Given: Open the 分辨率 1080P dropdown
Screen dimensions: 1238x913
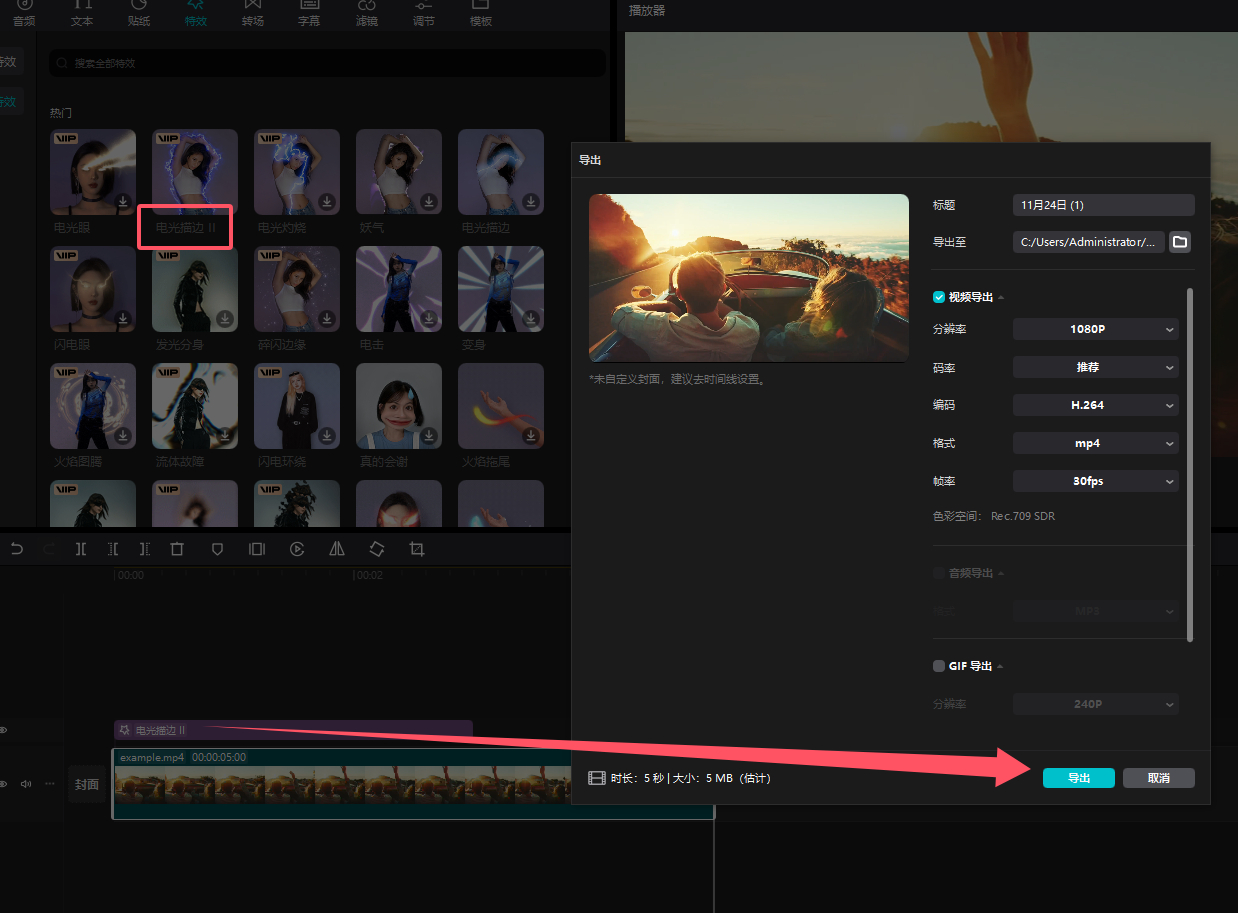Looking at the screenshot, I should (x=1095, y=329).
